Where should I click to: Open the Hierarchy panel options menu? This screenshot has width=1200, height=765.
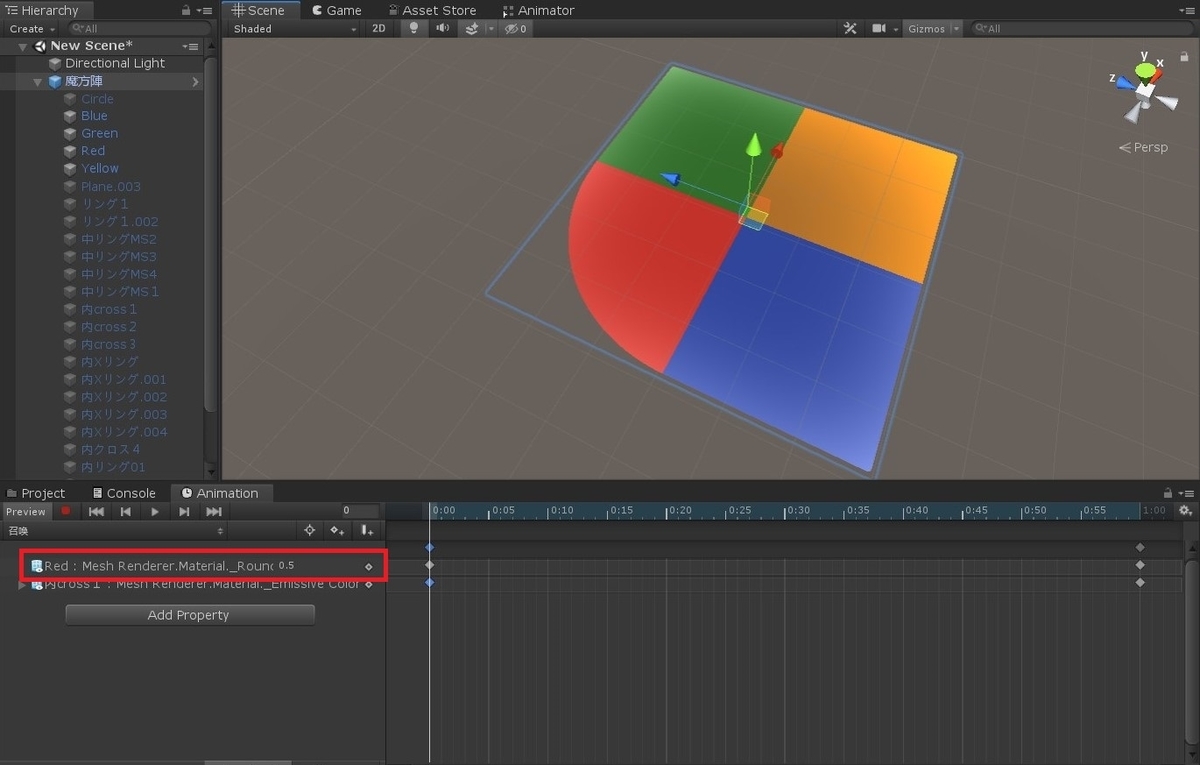tap(204, 10)
